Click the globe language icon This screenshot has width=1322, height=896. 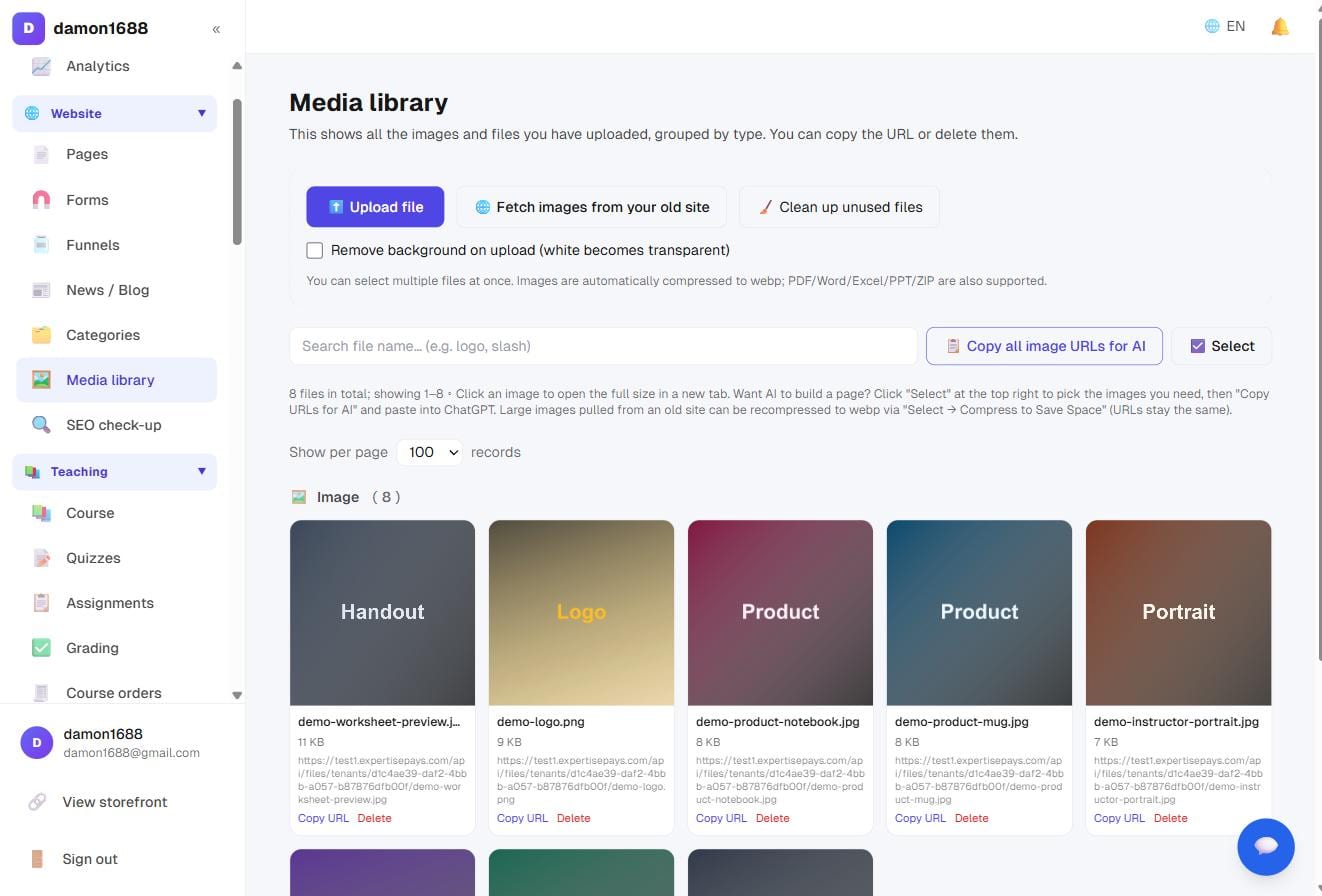point(1212,27)
